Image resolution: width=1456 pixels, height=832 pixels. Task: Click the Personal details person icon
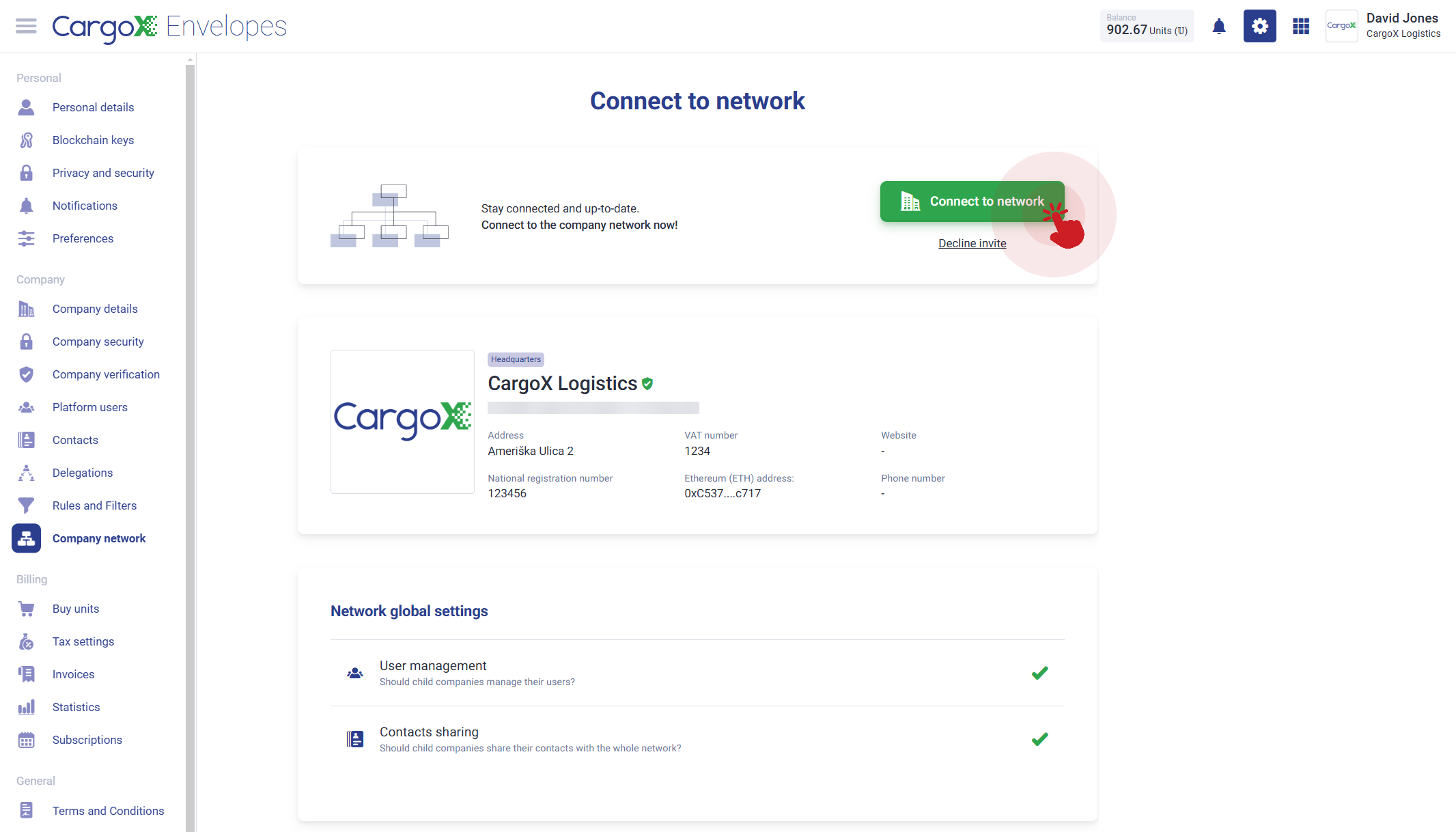[x=26, y=107]
